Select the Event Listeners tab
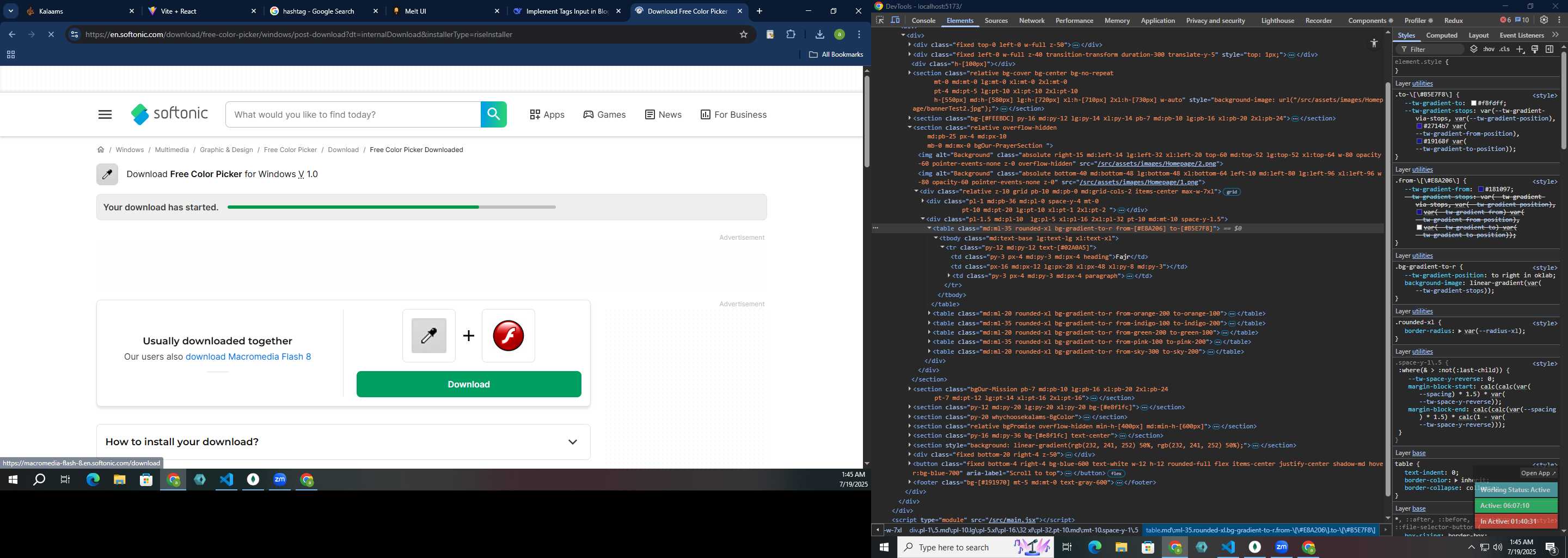 pyautogui.click(x=1521, y=35)
